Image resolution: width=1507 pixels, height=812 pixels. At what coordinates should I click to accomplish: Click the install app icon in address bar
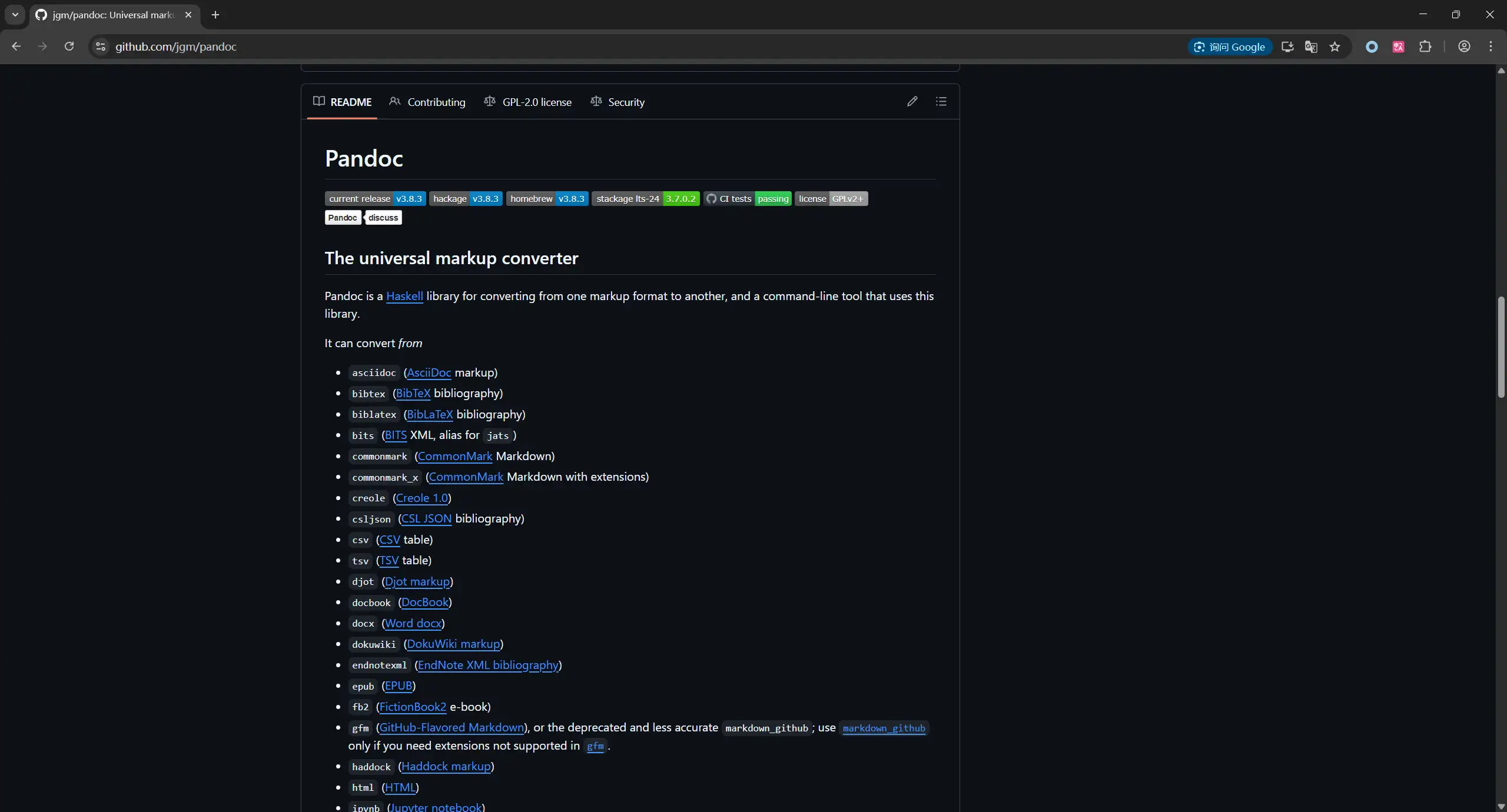click(x=1287, y=46)
